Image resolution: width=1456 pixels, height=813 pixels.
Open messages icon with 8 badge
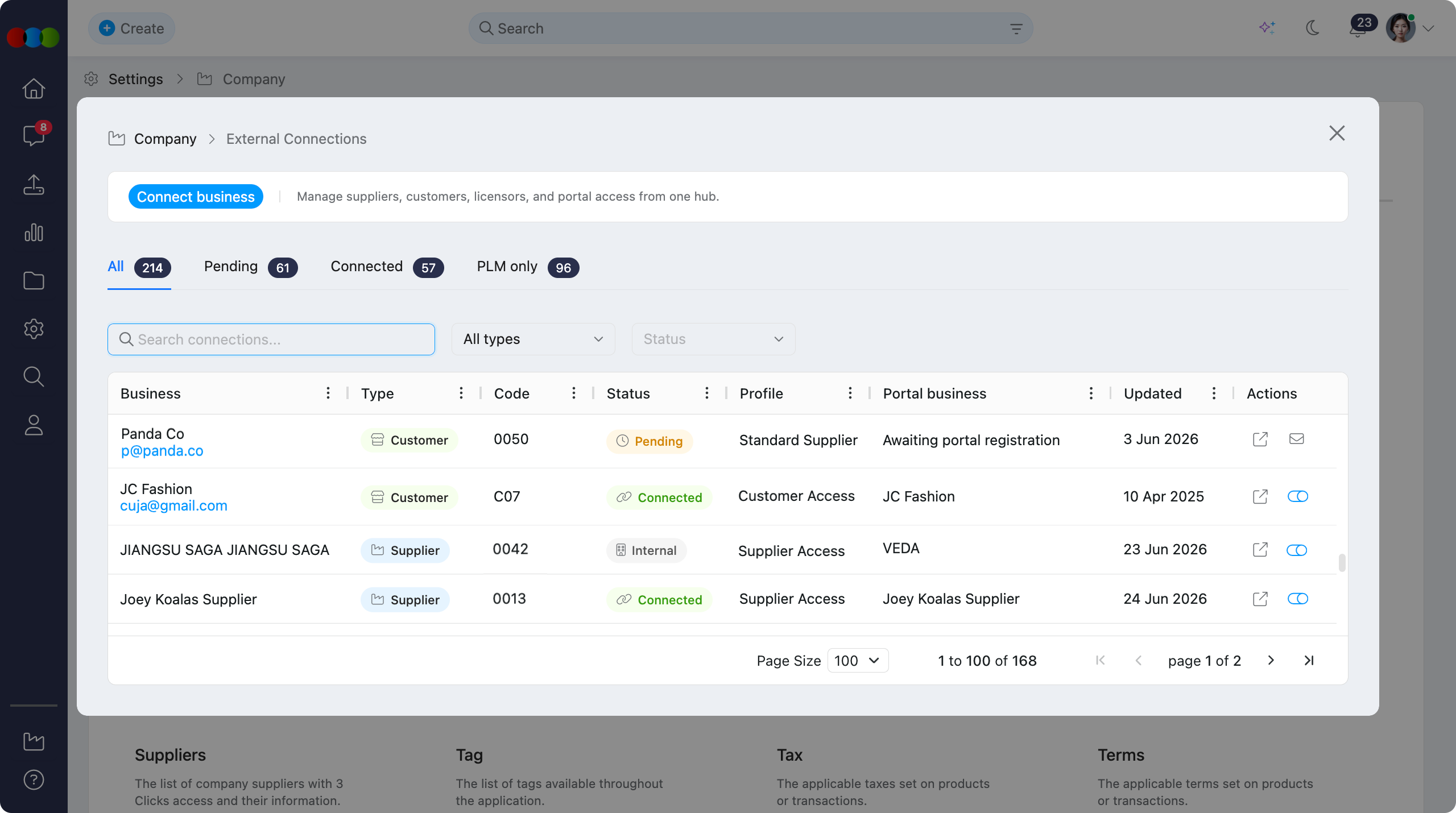(34, 135)
